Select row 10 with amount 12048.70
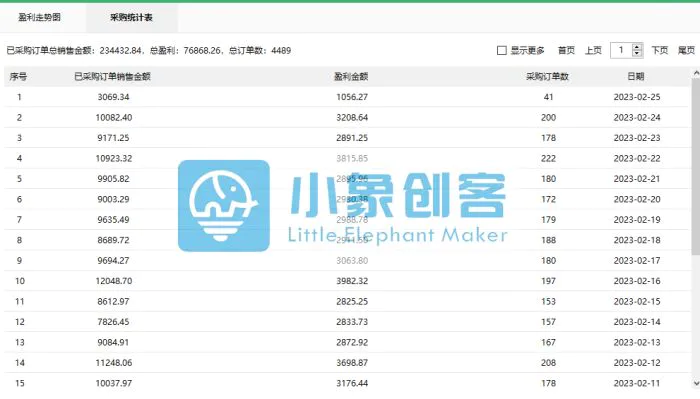 coord(346,281)
